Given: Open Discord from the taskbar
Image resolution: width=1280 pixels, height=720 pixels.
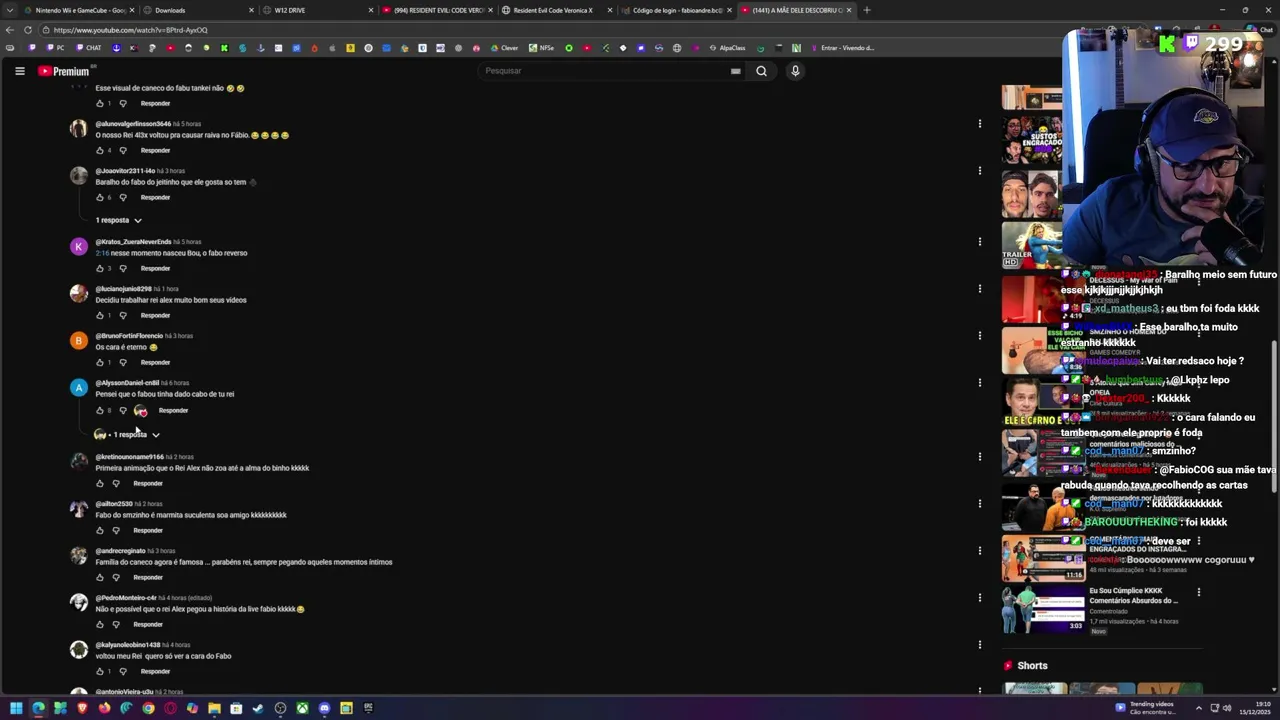Looking at the screenshot, I should click(x=324, y=708).
